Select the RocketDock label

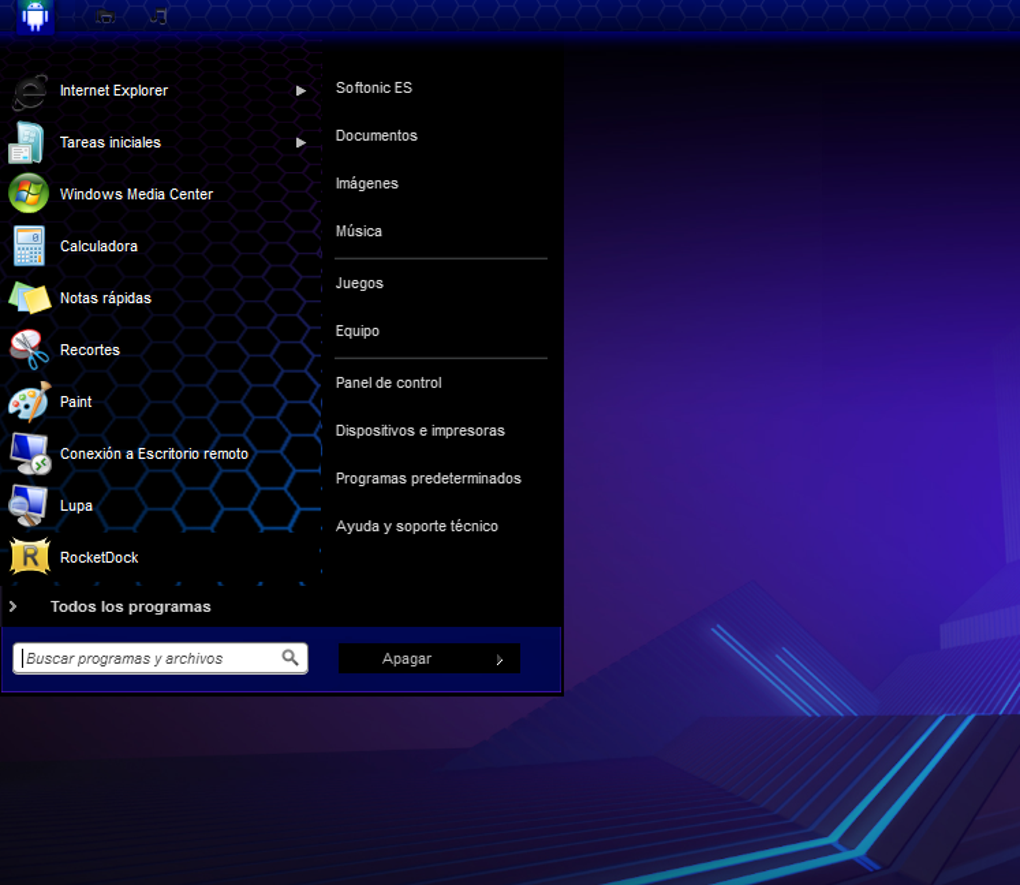click(99, 558)
